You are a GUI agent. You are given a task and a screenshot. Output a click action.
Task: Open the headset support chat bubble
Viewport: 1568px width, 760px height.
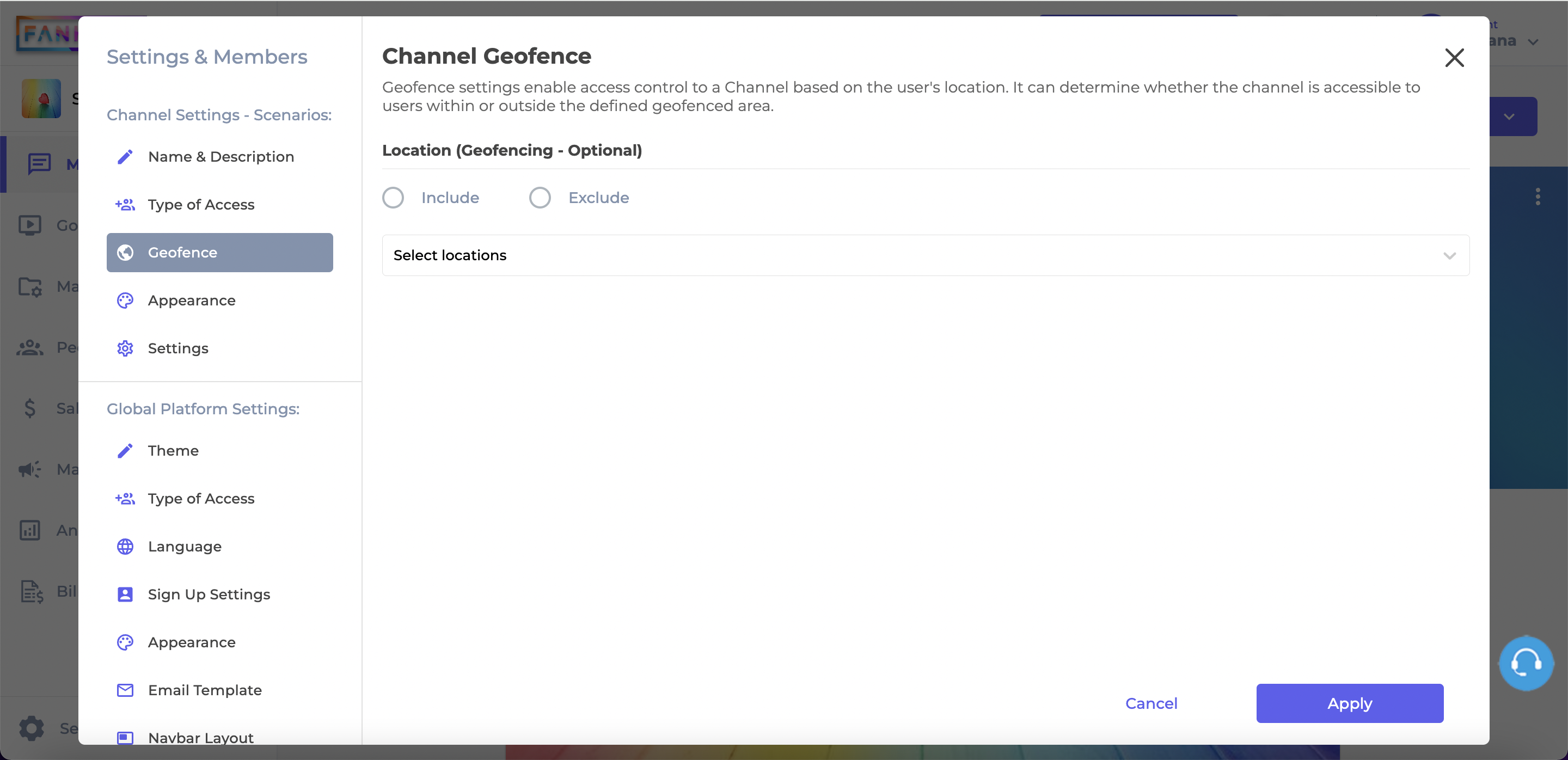pos(1526,663)
